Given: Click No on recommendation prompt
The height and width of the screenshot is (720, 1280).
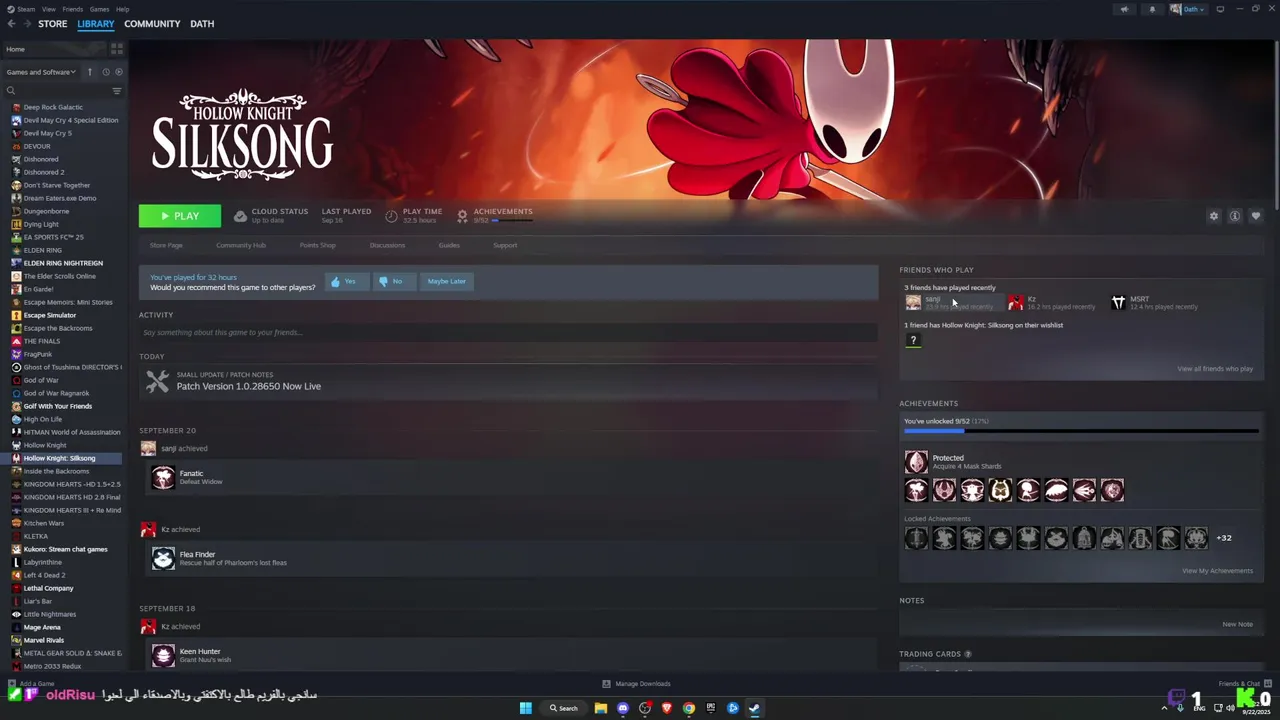Looking at the screenshot, I should (394, 281).
